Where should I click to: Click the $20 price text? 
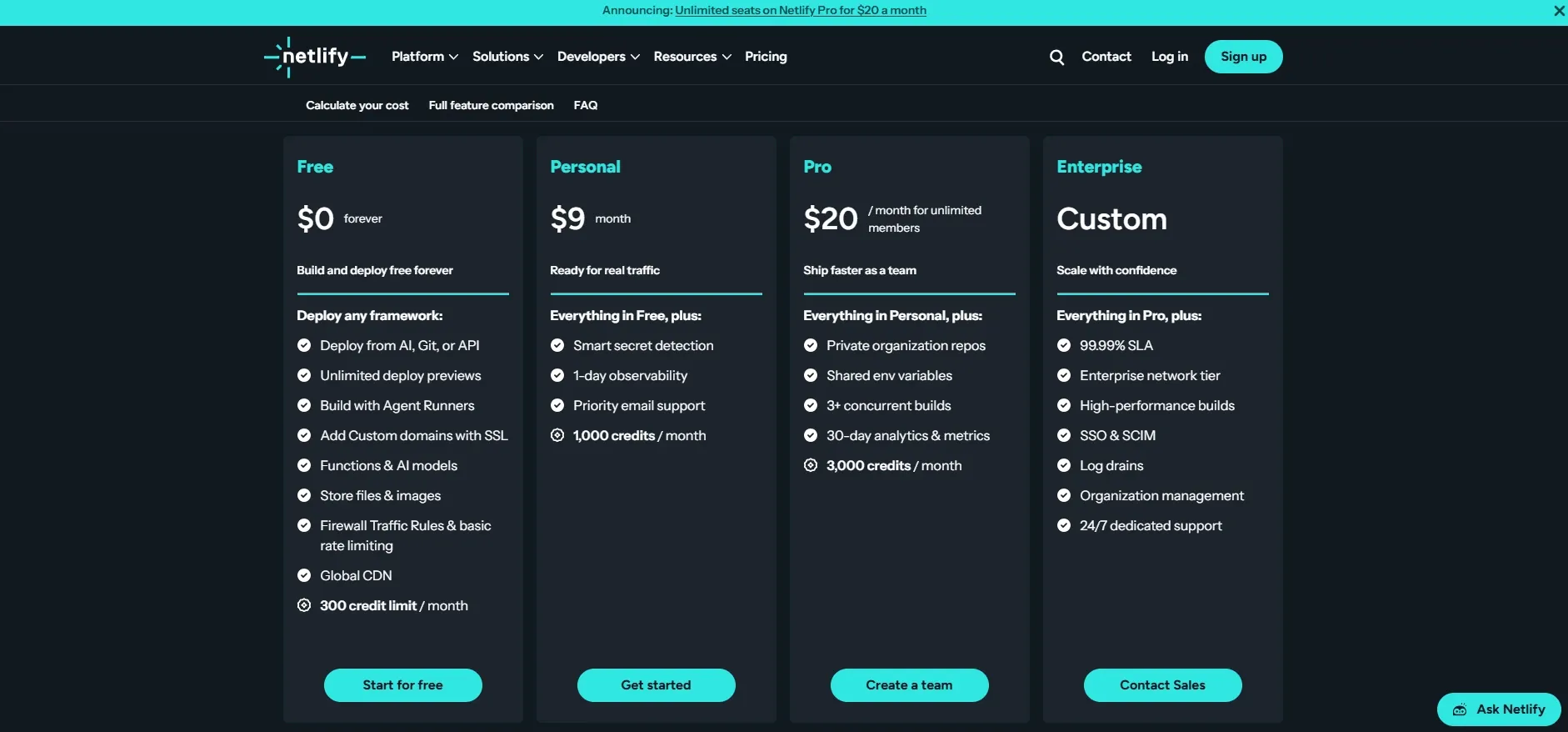(x=831, y=219)
